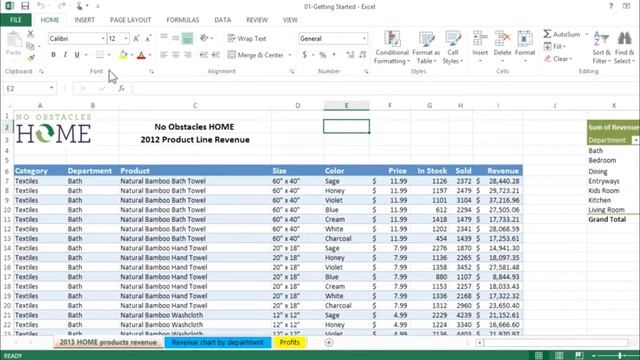The image size is (640, 360).
Task: Click the Delete cells icon
Action: (x=502, y=39)
